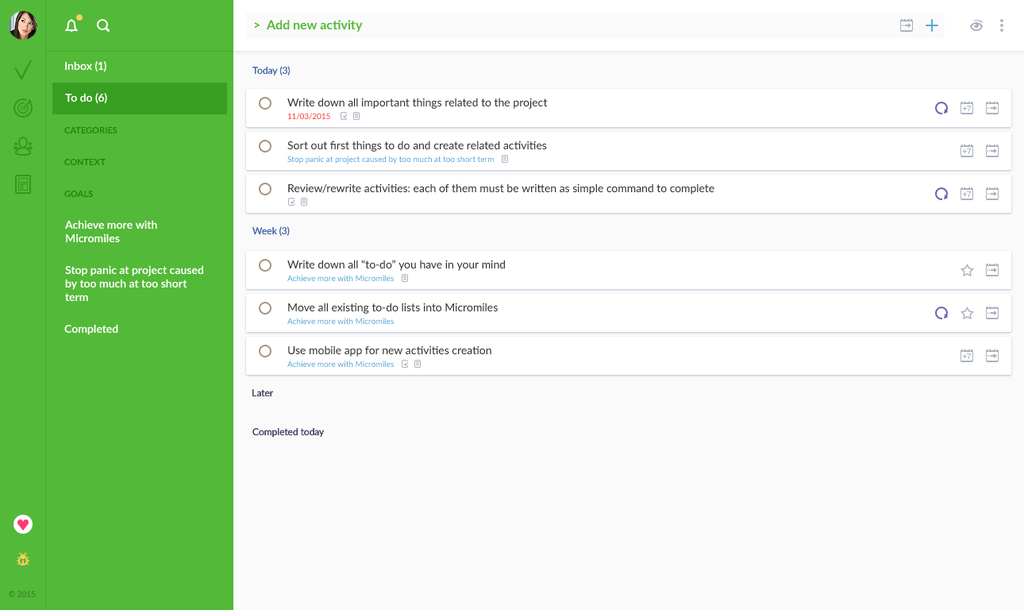Click the user profile avatar
This screenshot has height=610, width=1024.
[x=23, y=25]
